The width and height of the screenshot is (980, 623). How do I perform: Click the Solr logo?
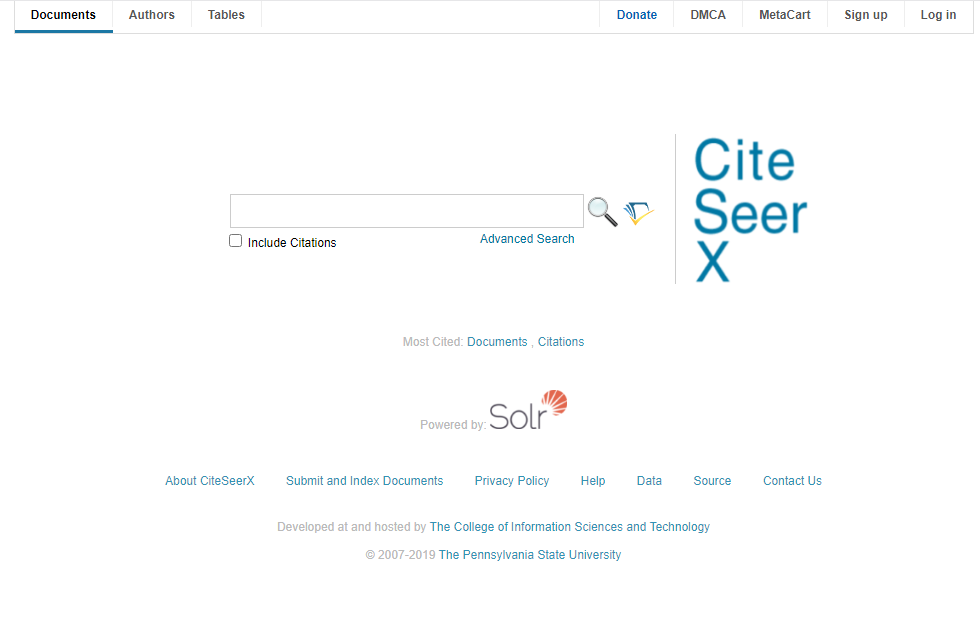click(x=528, y=410)
